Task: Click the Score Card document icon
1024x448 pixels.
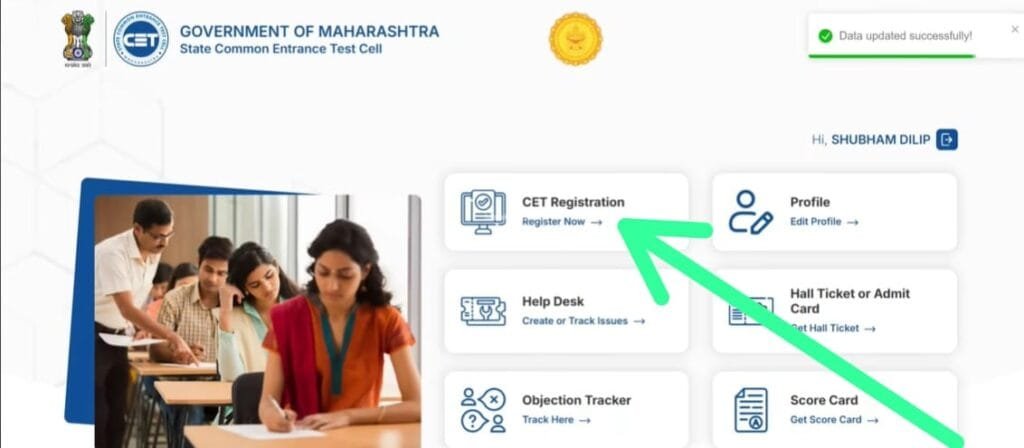Action: point(751,410)
